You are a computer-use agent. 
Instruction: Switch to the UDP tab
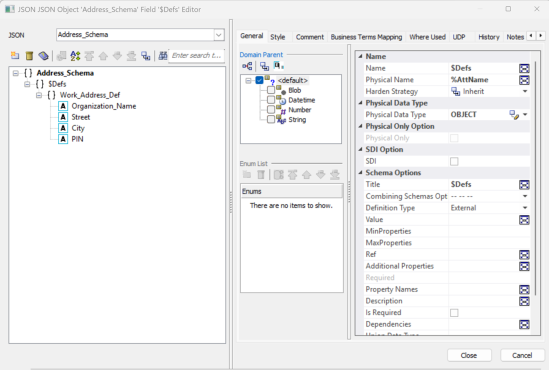pyautogui.click(x=459, y=37)
